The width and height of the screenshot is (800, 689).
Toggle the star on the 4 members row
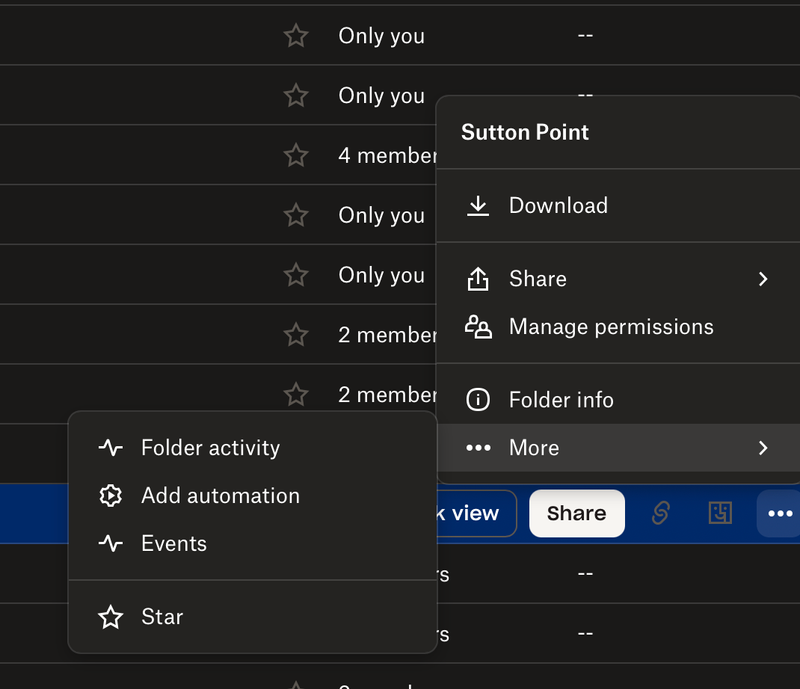click(296, 155)
